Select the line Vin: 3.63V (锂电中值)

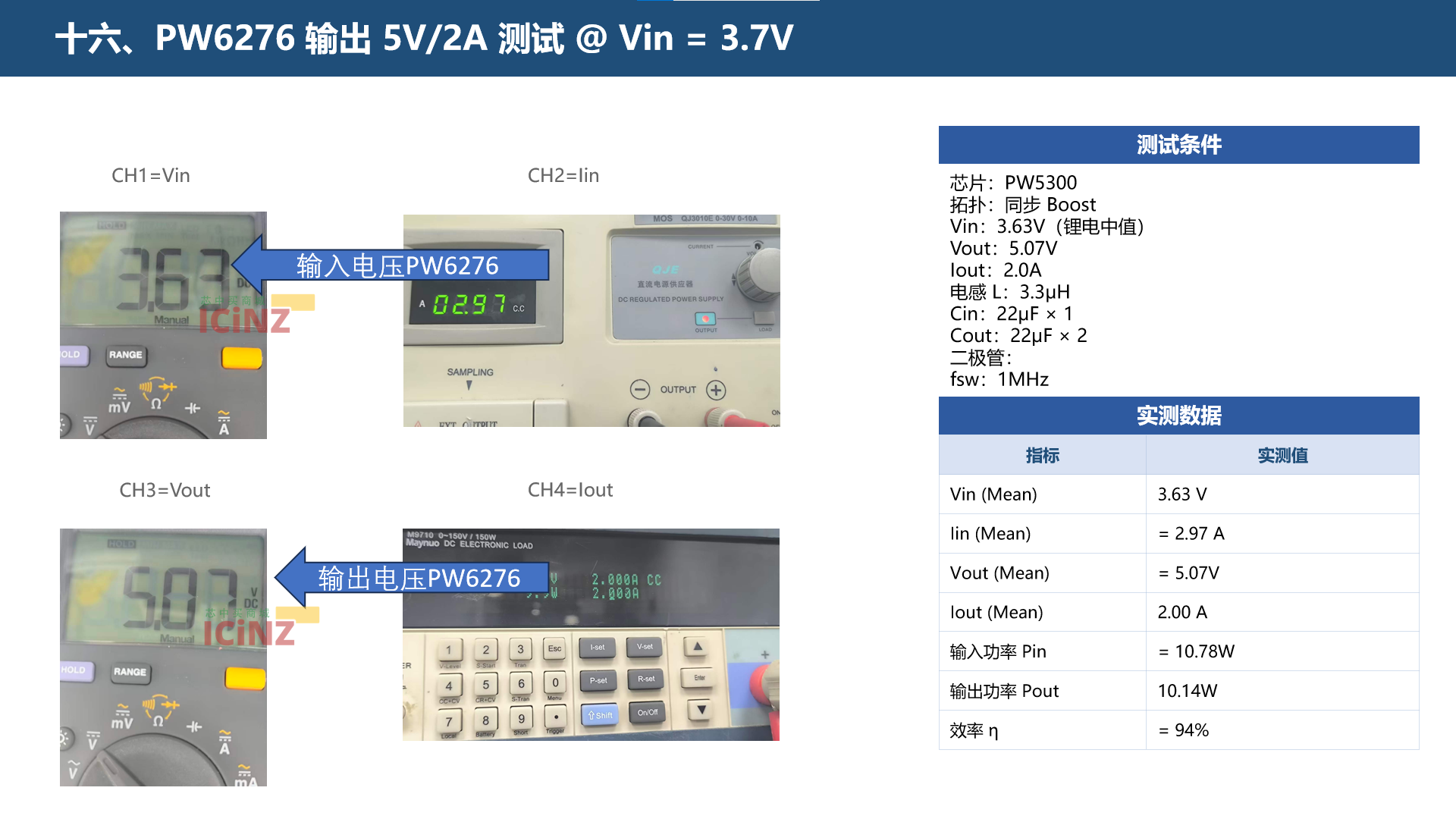tap(1047, 227)
